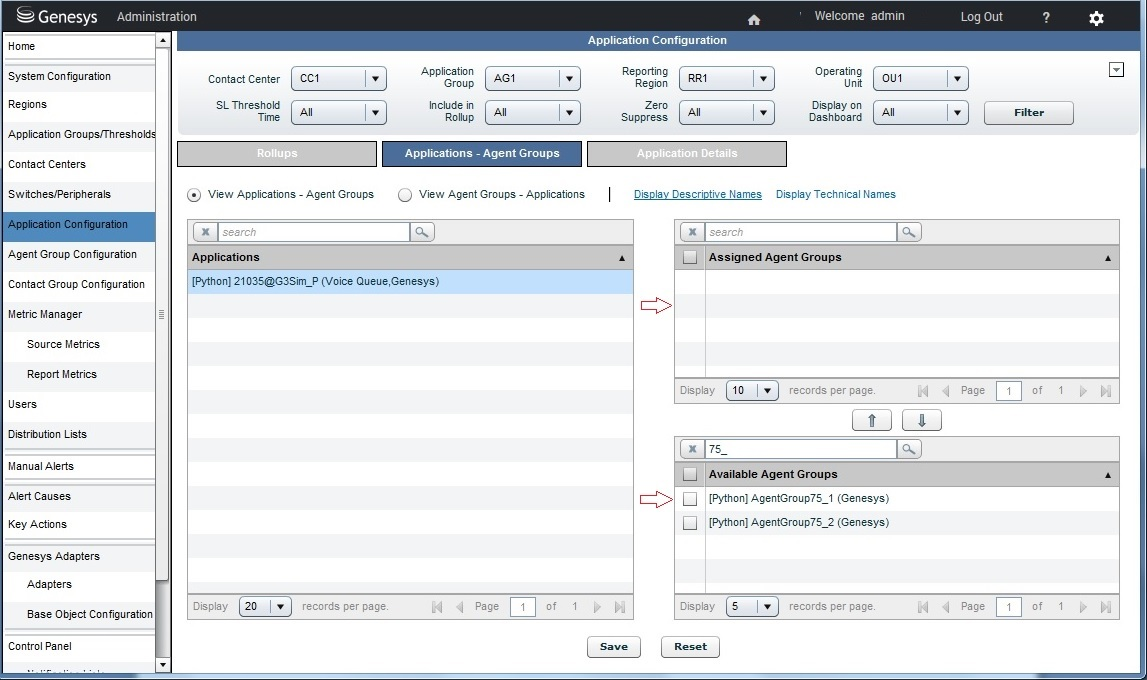1147x680 pixels.
Task: Select View Applications - Agent Groups radio
Action: 194,195
